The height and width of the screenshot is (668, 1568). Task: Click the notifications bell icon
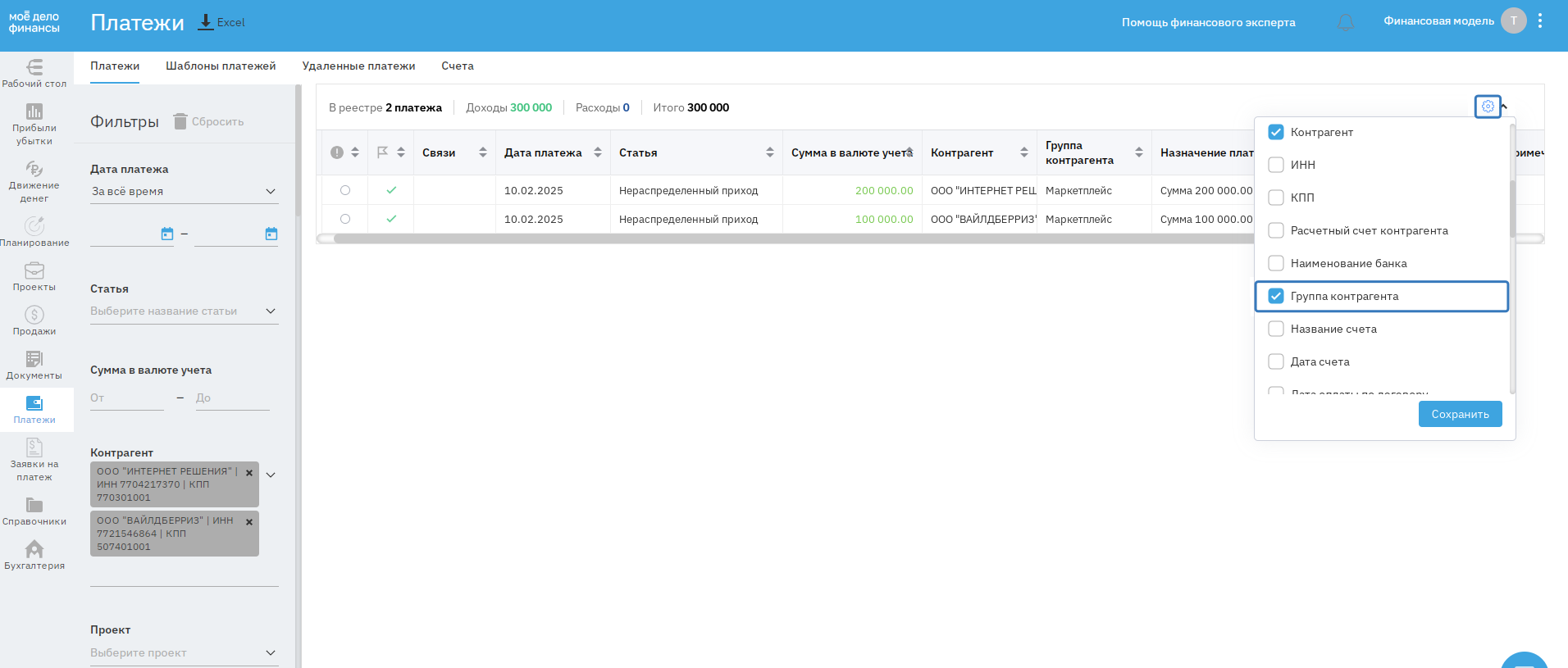tap(1346, 22)
